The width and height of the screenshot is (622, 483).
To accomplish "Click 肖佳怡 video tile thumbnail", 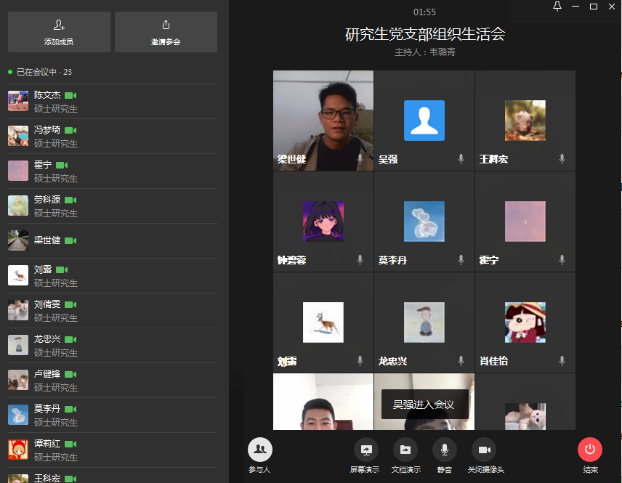I will 525,322.
